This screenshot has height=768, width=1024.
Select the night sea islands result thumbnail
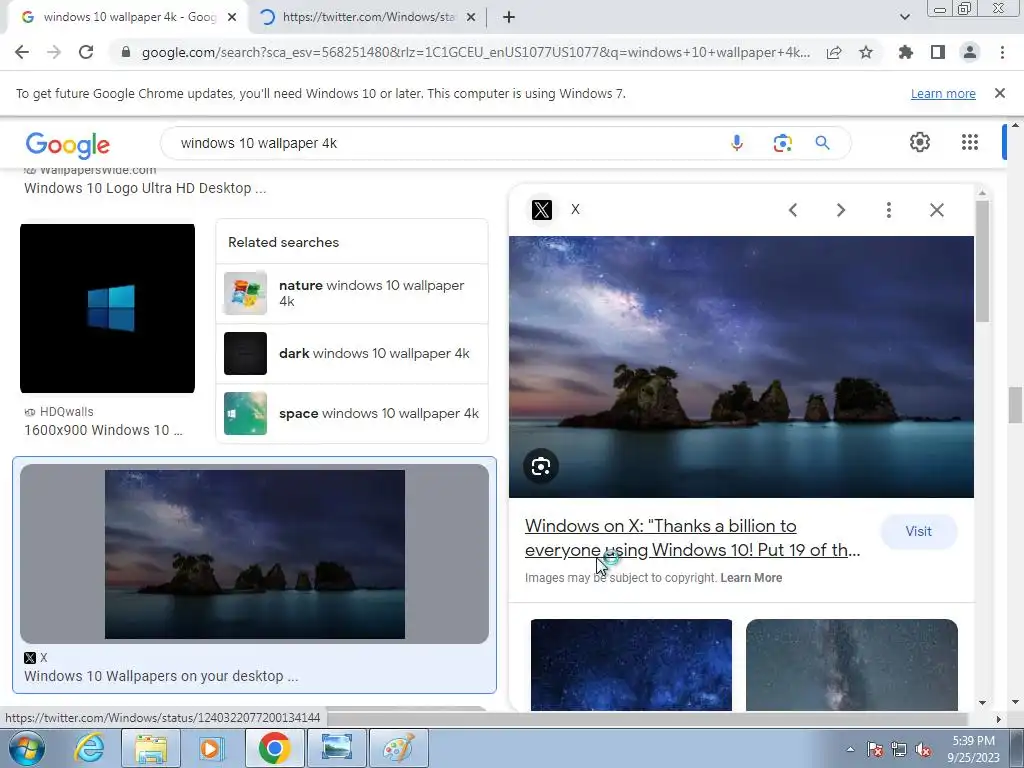(255, 554)
